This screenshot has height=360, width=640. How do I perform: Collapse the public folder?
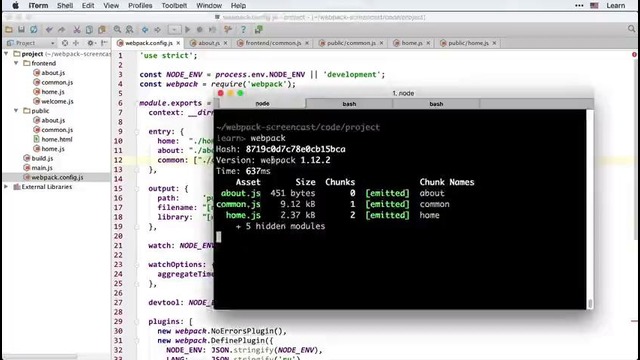(x=16, y=111)
